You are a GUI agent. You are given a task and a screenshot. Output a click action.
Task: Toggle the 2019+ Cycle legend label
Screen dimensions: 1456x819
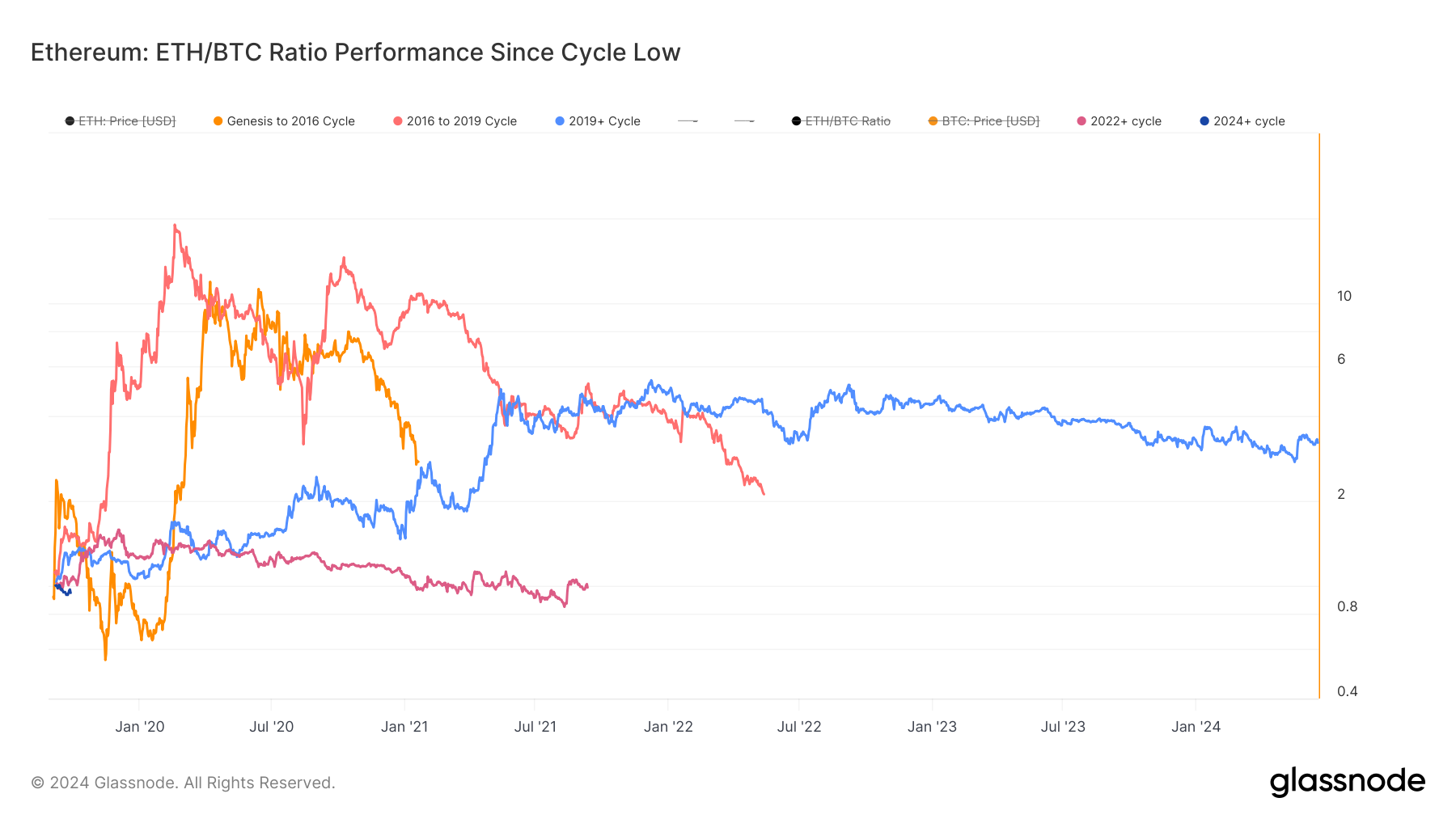(x=604, y=121)
